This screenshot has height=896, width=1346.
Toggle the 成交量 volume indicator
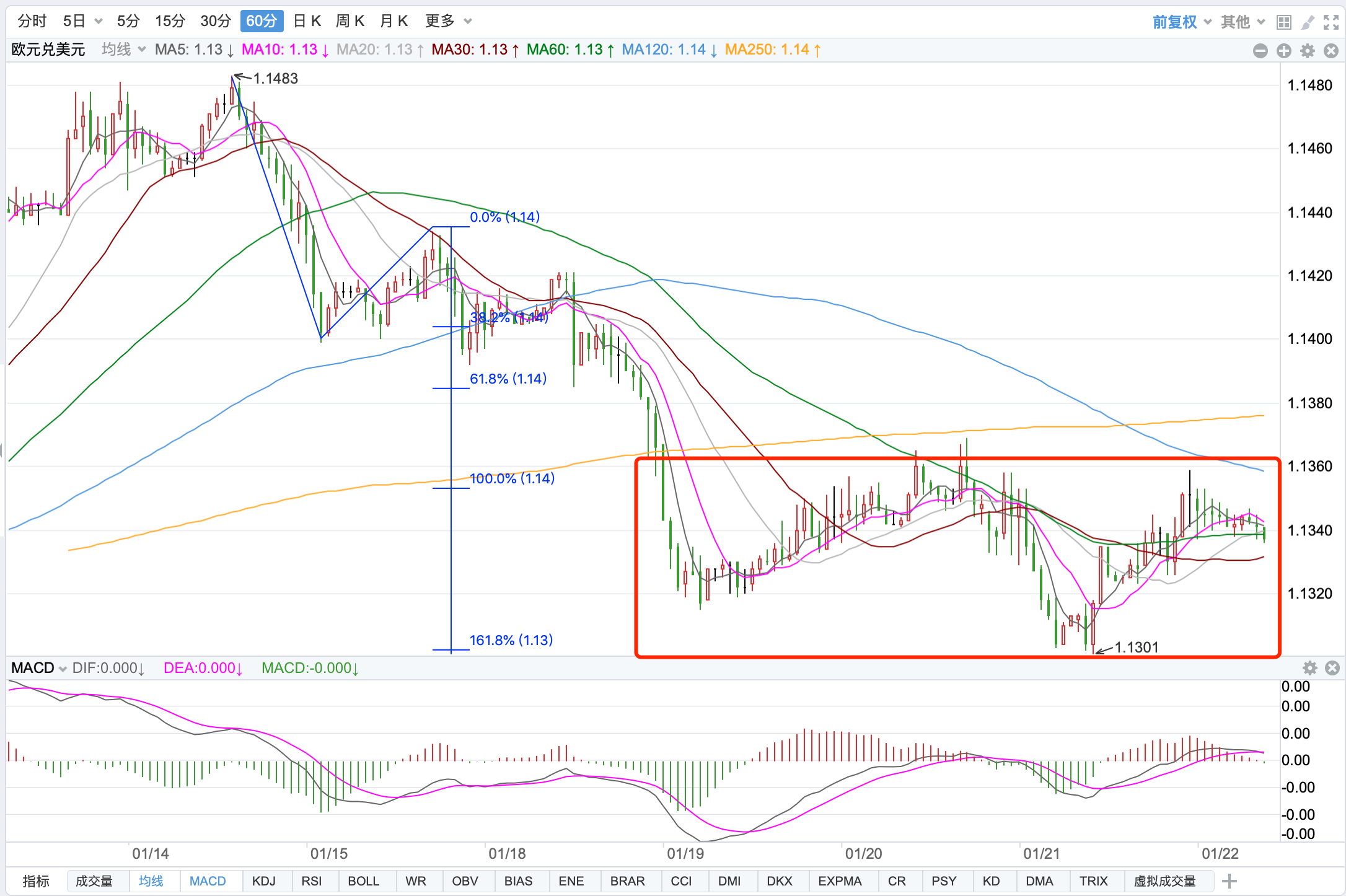pos(94,881)
